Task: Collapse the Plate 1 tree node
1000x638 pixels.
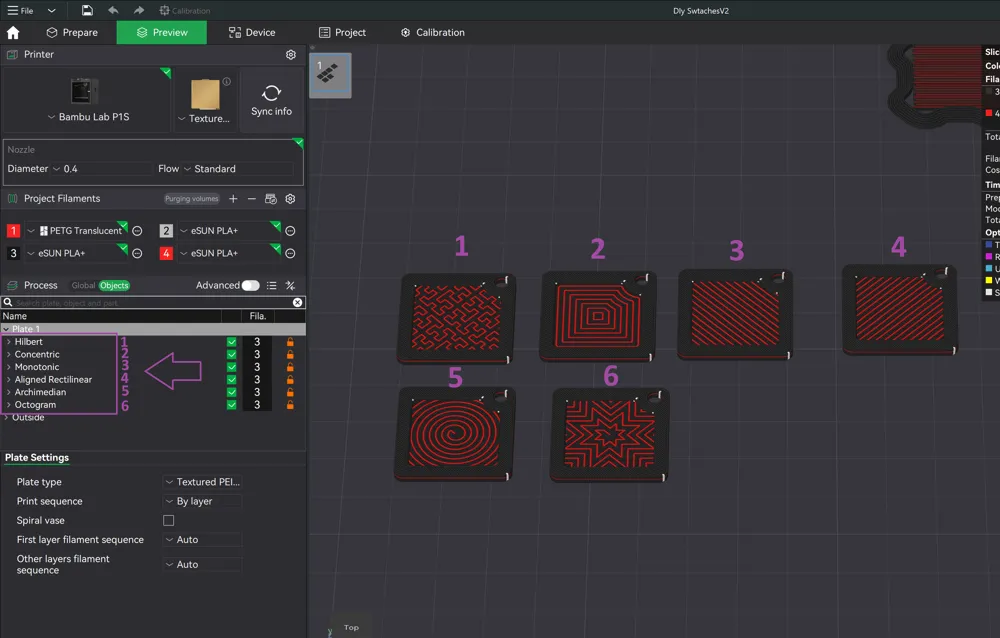Action: 6,329
